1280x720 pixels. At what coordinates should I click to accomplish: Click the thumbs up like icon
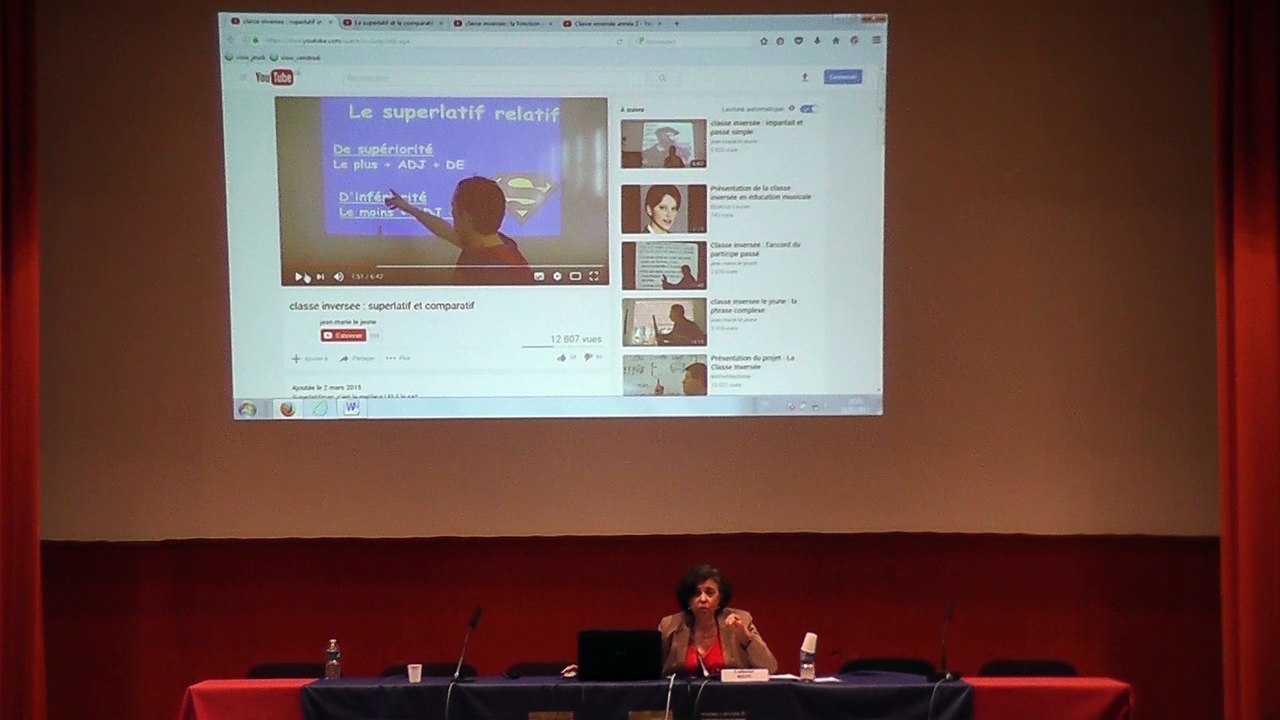562,357
